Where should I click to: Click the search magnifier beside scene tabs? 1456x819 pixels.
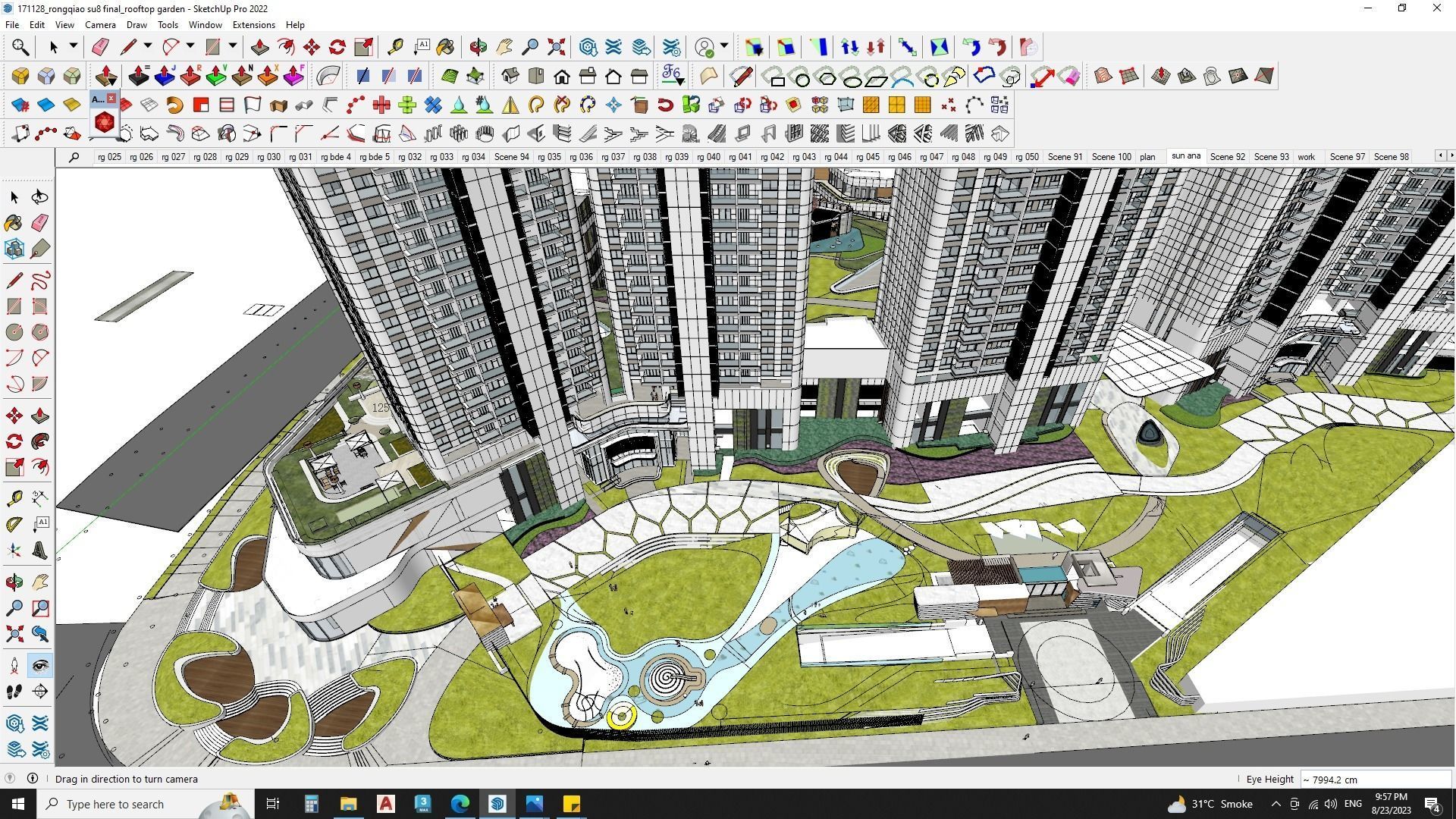(x=74, y=157)
